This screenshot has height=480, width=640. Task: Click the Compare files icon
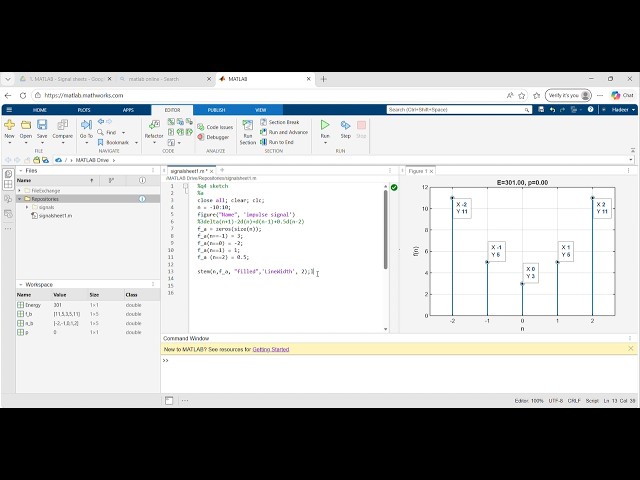(62, 125)
